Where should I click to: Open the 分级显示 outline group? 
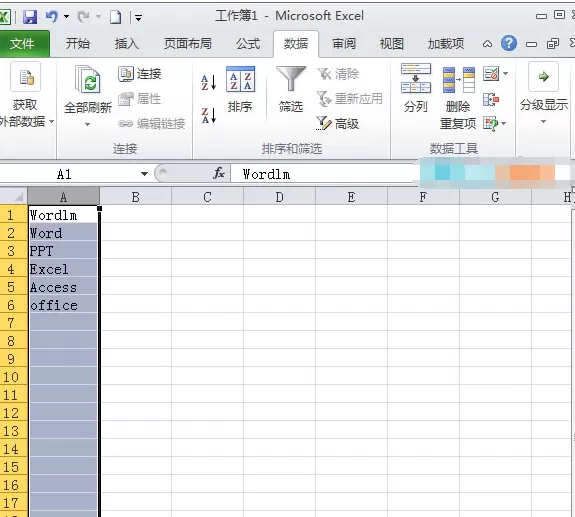tap(543, 94)
